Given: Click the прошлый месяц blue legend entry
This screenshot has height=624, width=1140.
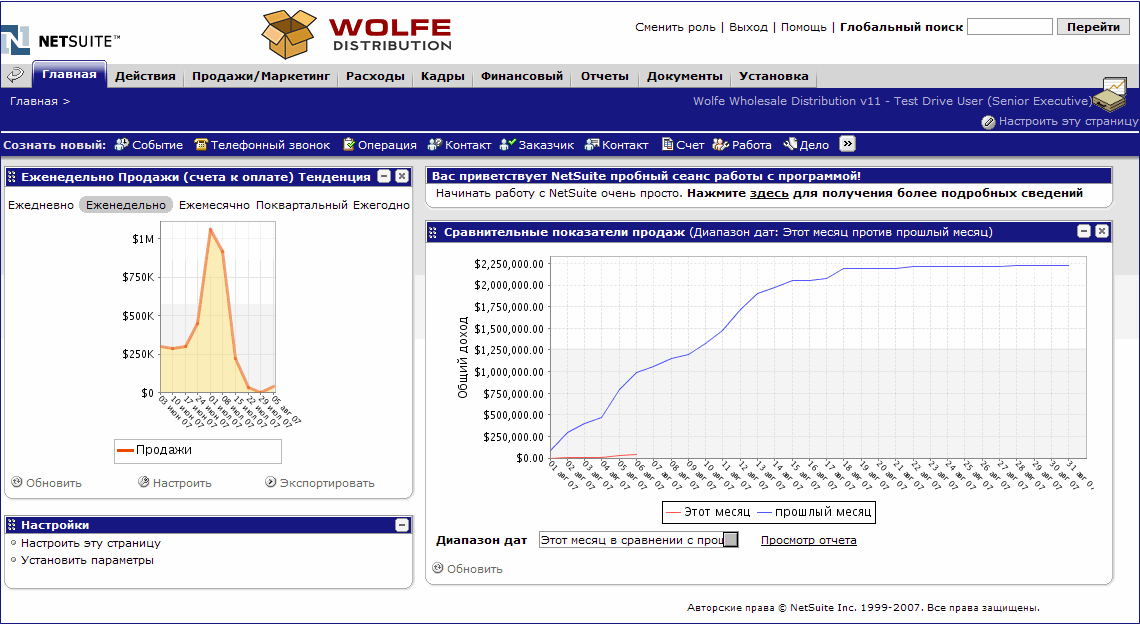Looking at the screenshot, I should pos(814,512).
